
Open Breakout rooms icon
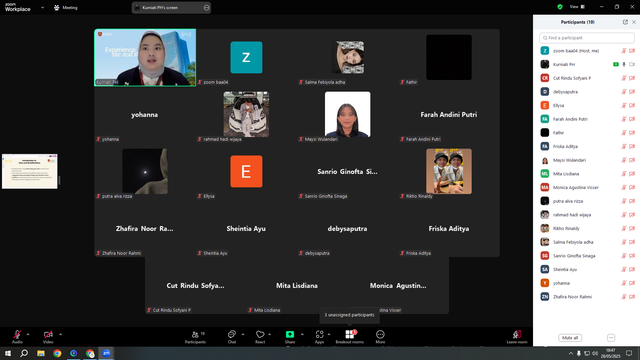click(350, 334)
